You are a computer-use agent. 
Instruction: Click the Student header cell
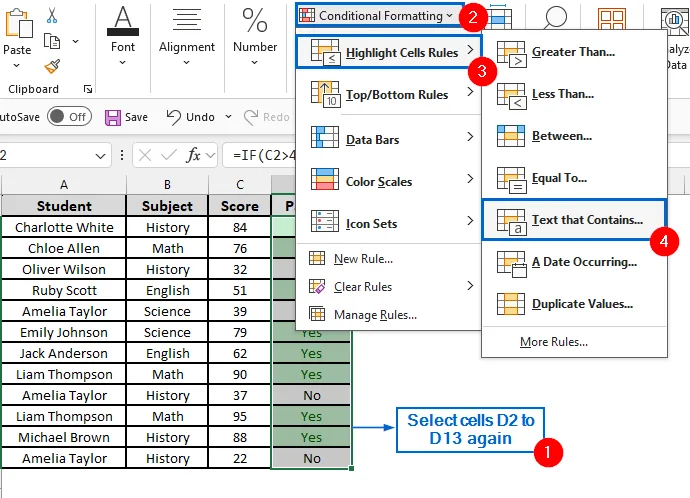point(64,206)
